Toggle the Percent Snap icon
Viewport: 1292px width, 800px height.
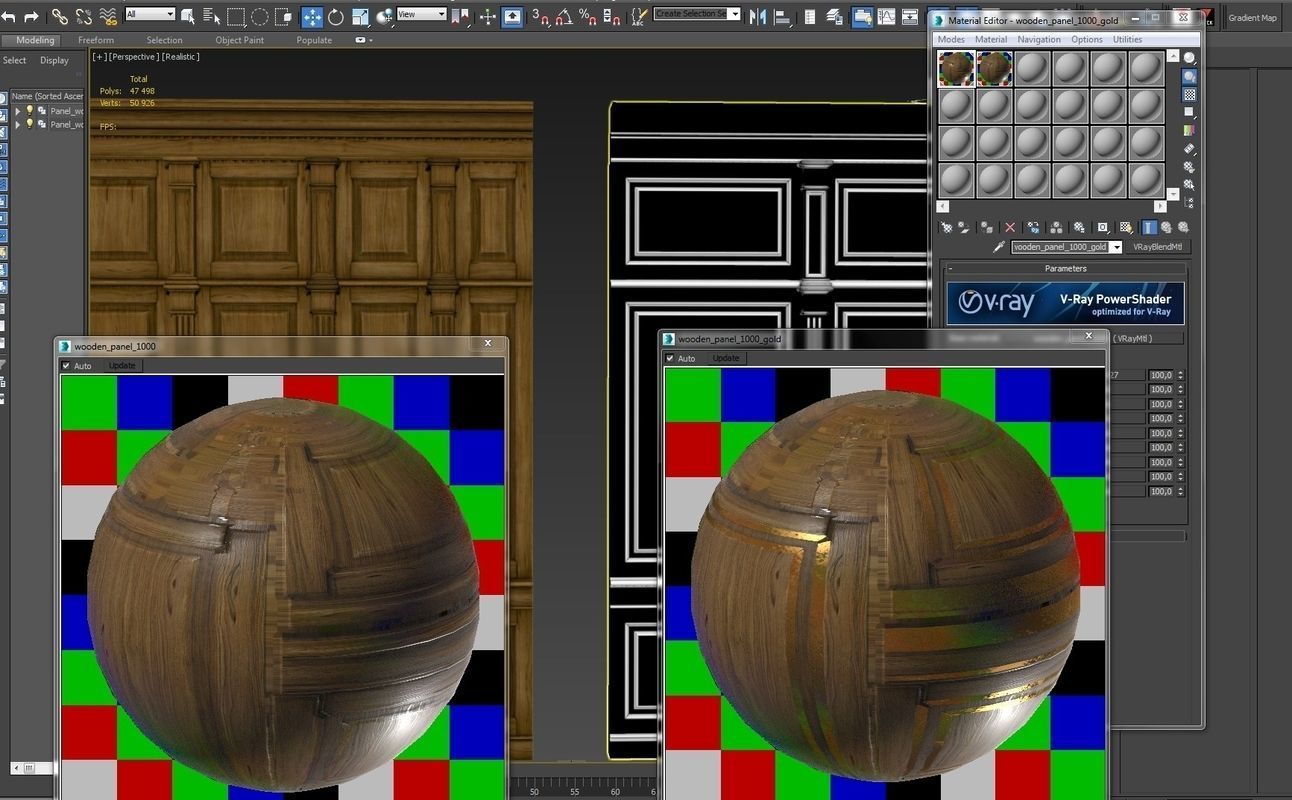pyautogui.click(x=588, y=16)
